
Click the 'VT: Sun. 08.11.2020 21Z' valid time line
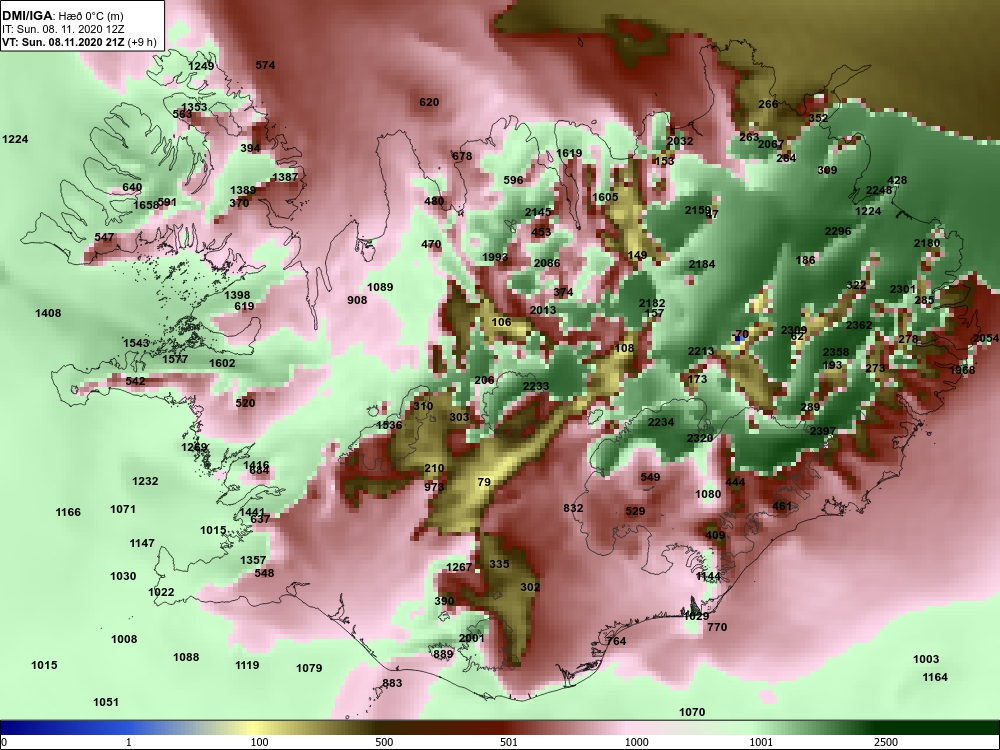pyautogui.click(x=63, y=43)
